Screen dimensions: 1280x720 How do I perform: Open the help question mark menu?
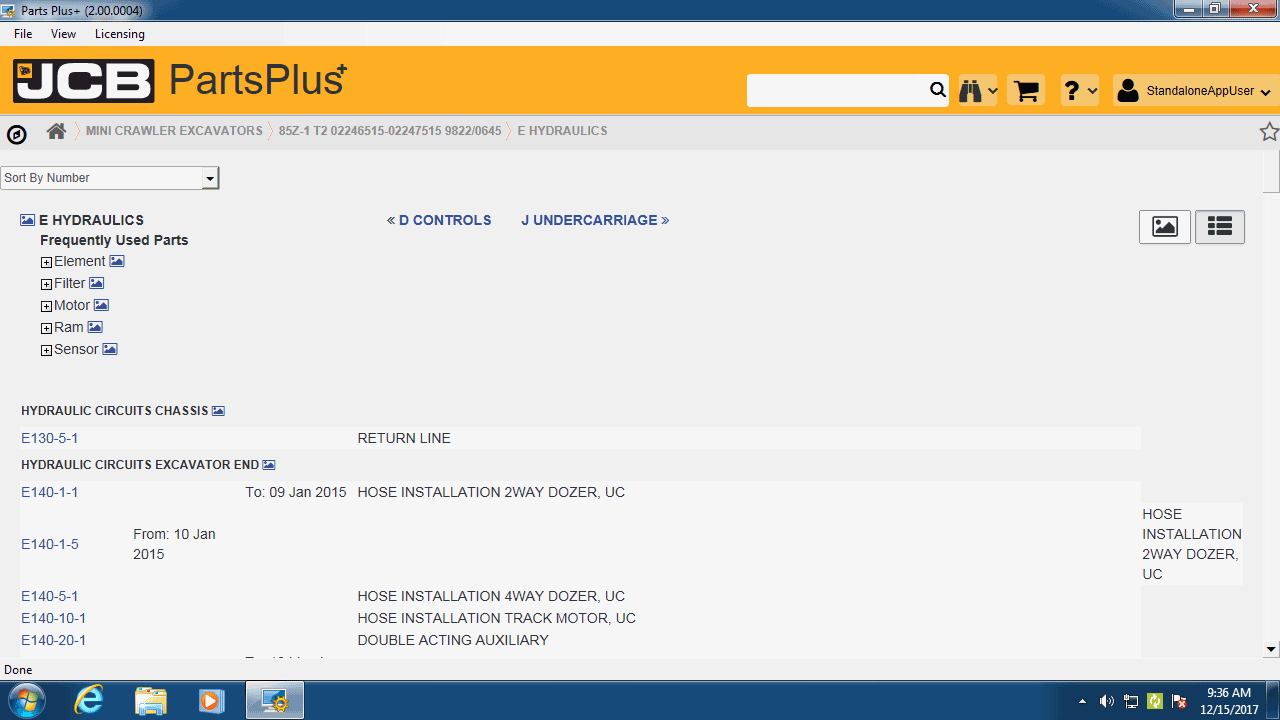(x=1079, y=91)
